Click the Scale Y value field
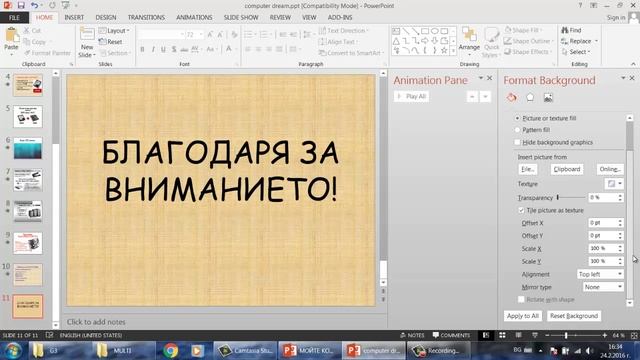The width and height of the screenshot is (640, 360). coord(602,261)
